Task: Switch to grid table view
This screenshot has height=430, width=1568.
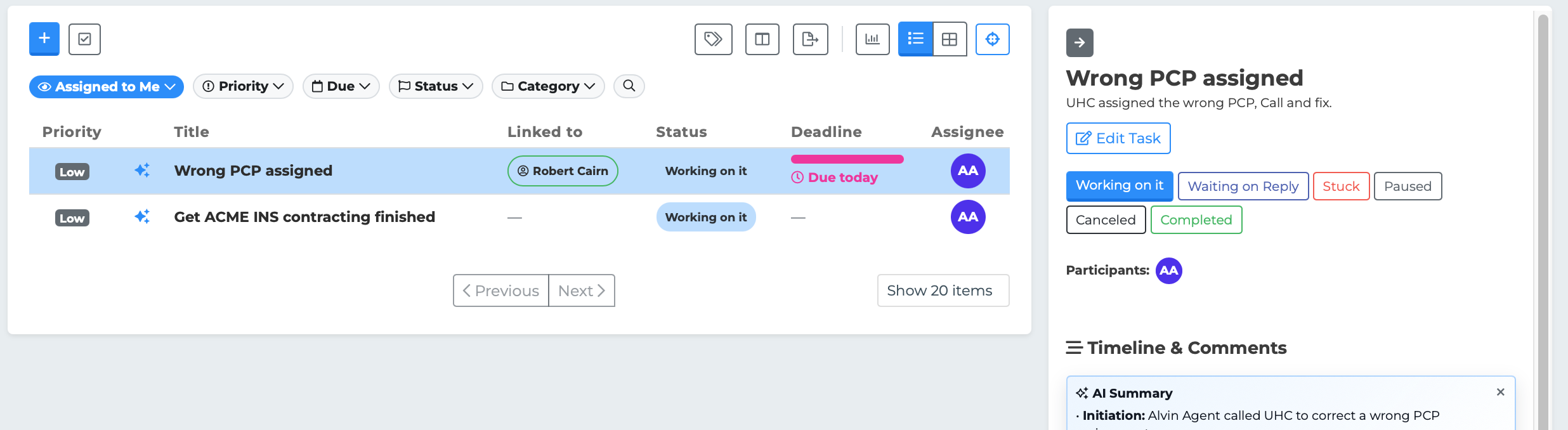Action: coord(950,39)
